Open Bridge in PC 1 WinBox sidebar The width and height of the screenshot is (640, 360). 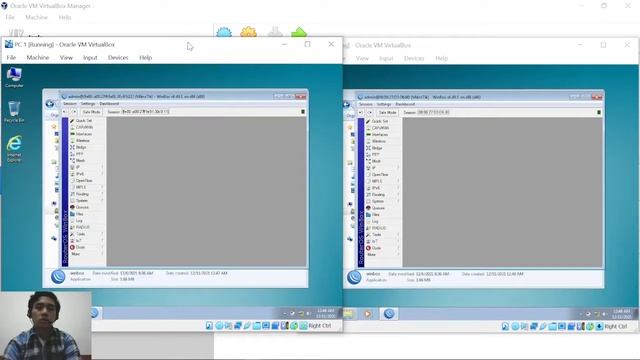[81, 147]
